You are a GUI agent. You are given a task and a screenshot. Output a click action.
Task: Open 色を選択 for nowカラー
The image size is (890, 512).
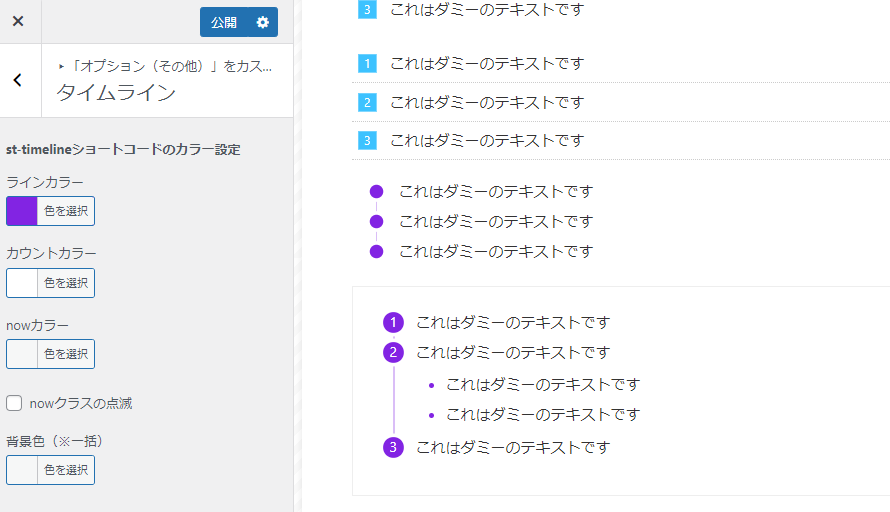(x=66, y=354)
